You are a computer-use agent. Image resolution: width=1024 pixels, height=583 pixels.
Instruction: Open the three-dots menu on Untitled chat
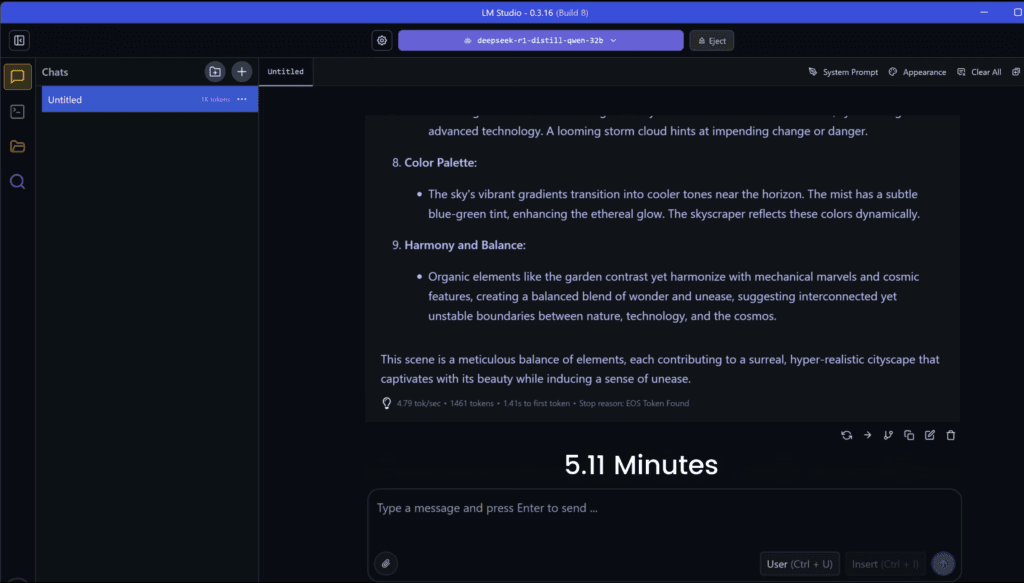(242, 100)
